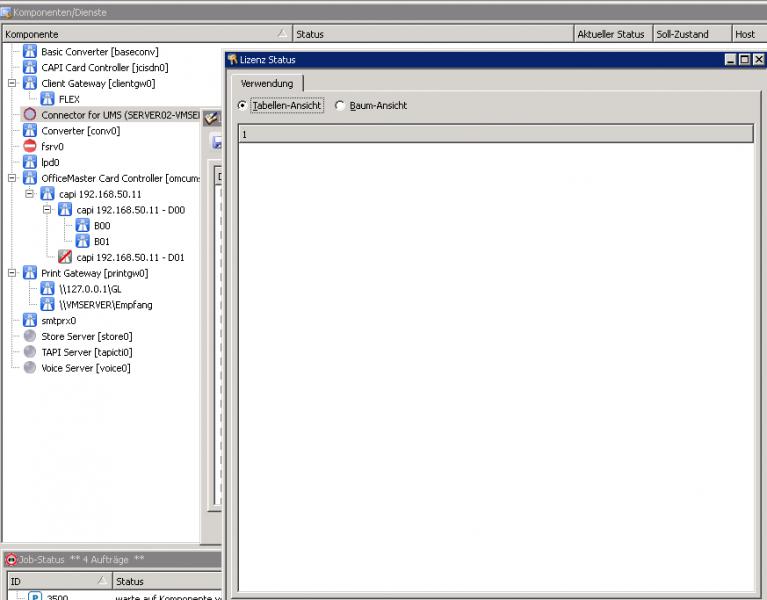This screenshot has height=600, width=767.
Task: Click the CAPI Card Controller icon
Action: 30,67
